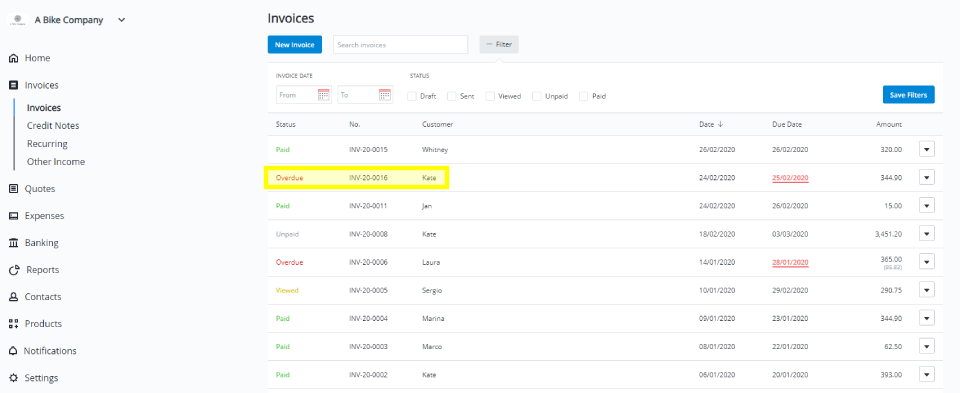This screenshot has width=960, height=393.
Task: Click the To date input
Action: click(365, 95)
